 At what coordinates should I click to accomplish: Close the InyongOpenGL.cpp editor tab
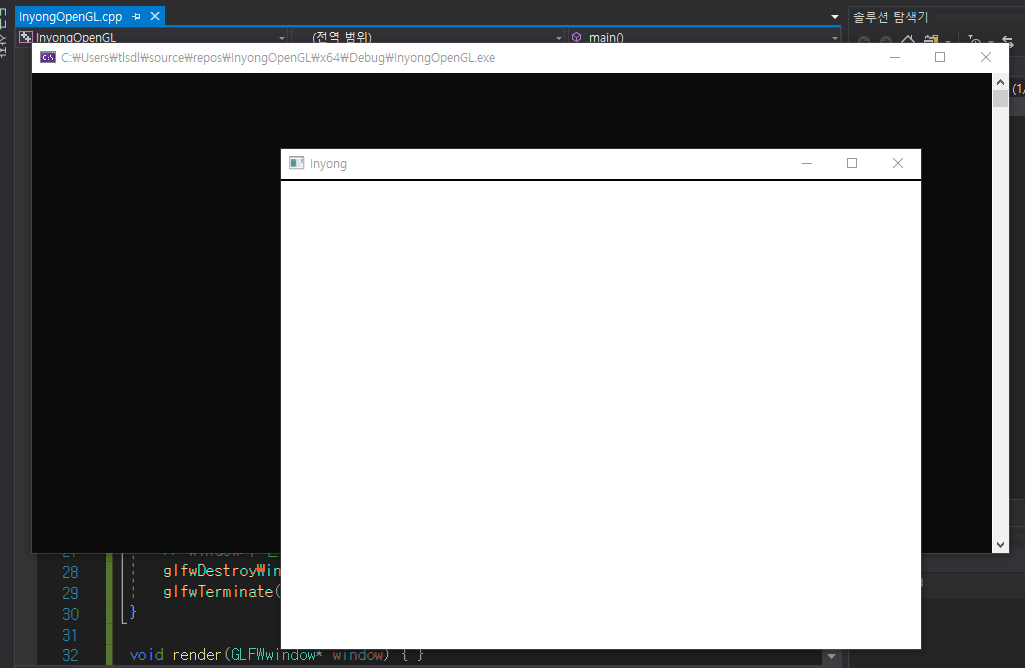click(x=155, y=16)
